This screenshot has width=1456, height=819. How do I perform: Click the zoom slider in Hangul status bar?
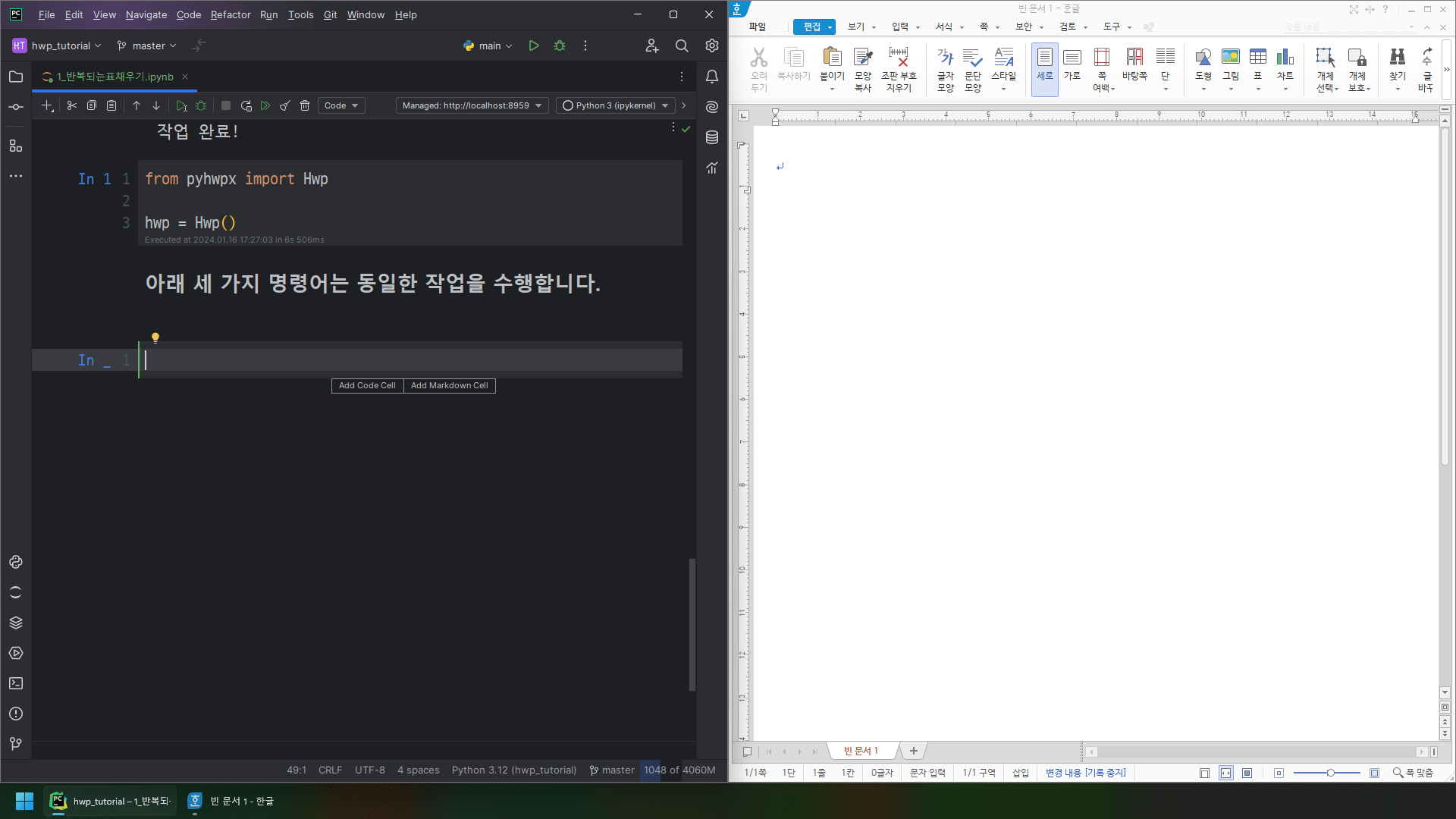(x=1329, y=773)
